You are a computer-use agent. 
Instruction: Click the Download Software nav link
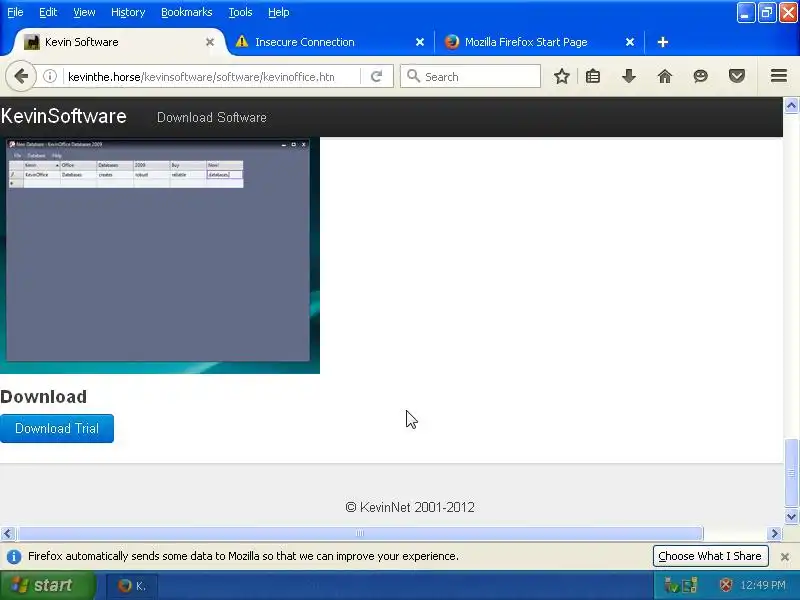coord(212,117)
